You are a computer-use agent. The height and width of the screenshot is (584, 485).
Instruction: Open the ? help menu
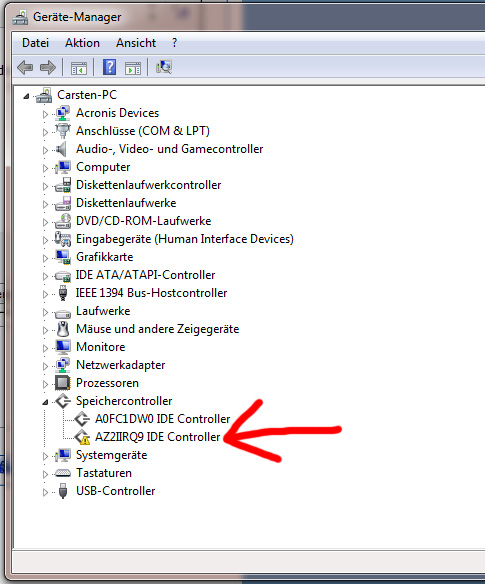click(x=175, y=43)
